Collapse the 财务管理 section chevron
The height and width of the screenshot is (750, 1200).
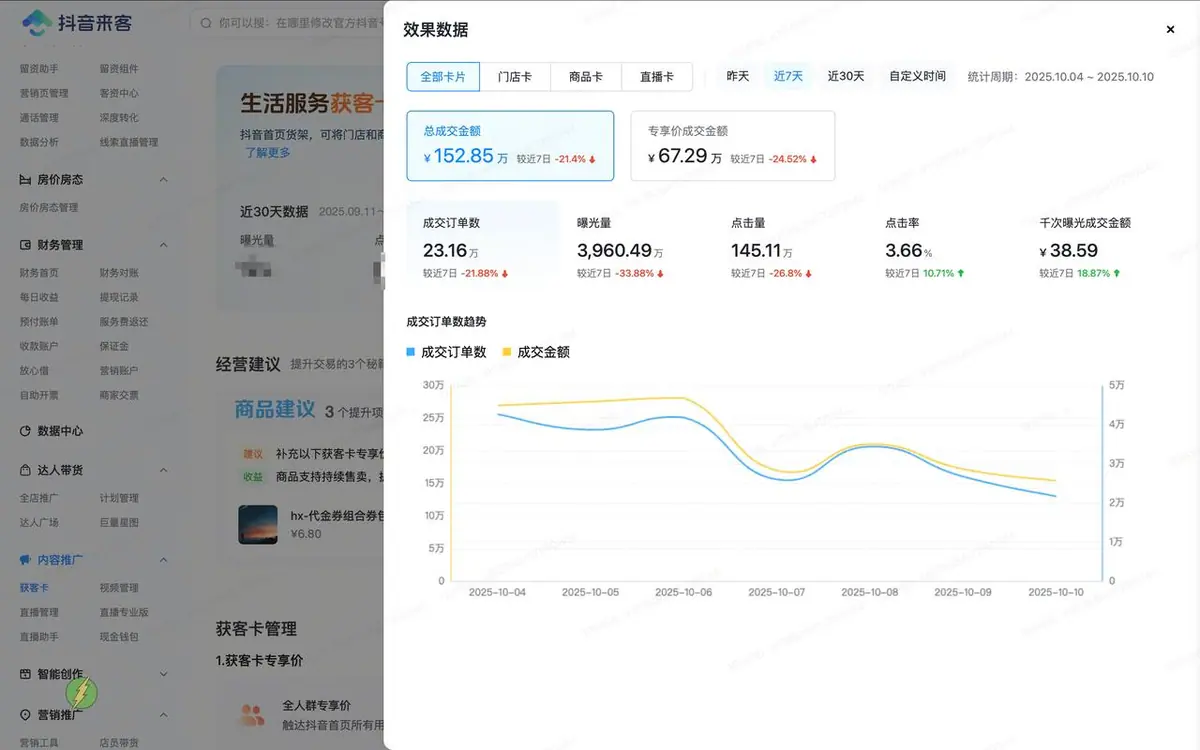164,245
